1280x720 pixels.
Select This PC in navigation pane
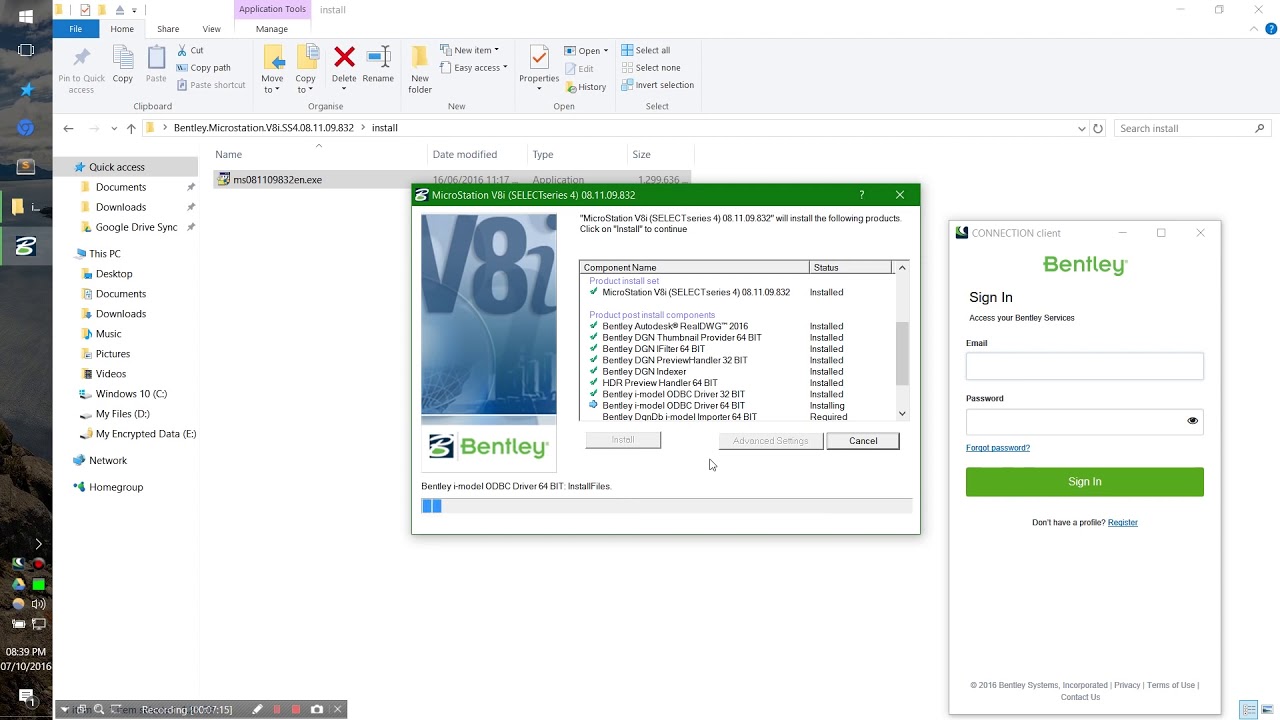tap(104, 254)
